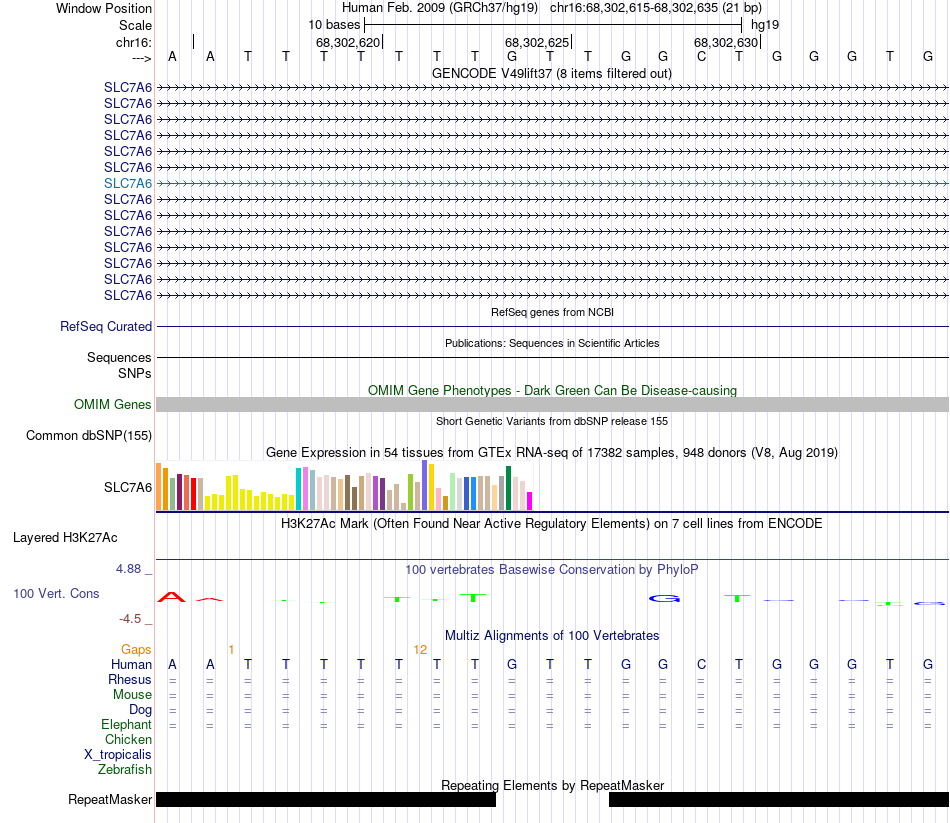This screenshot has width=950, height=823.
Task: Open Multiz Alignments of 100 Vertebrates title
Action: coord(552,636)
